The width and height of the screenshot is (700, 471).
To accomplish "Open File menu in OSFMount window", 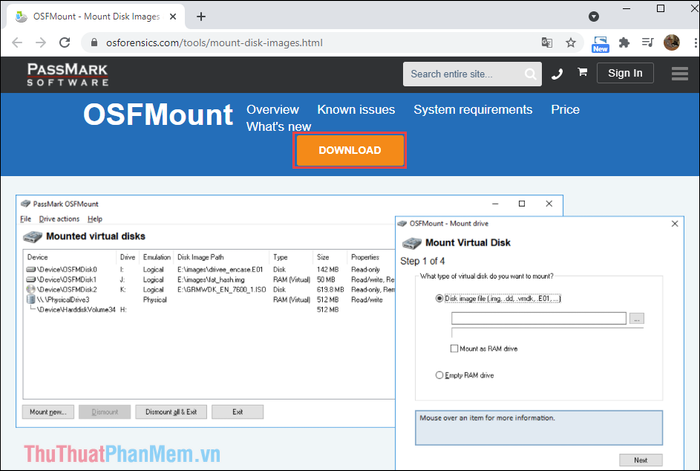I will click(25, 219).
